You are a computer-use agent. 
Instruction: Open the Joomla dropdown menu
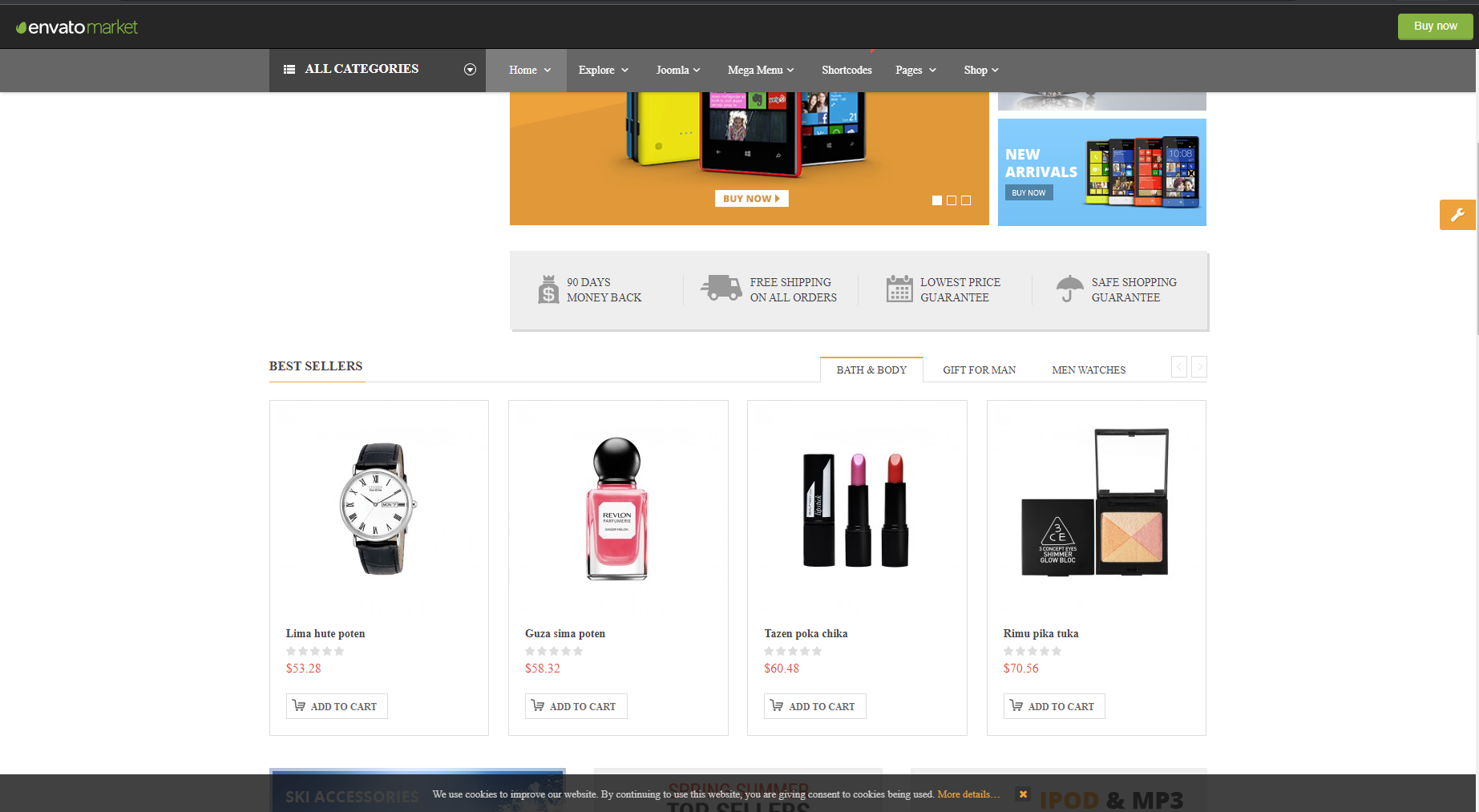(678, 71)
